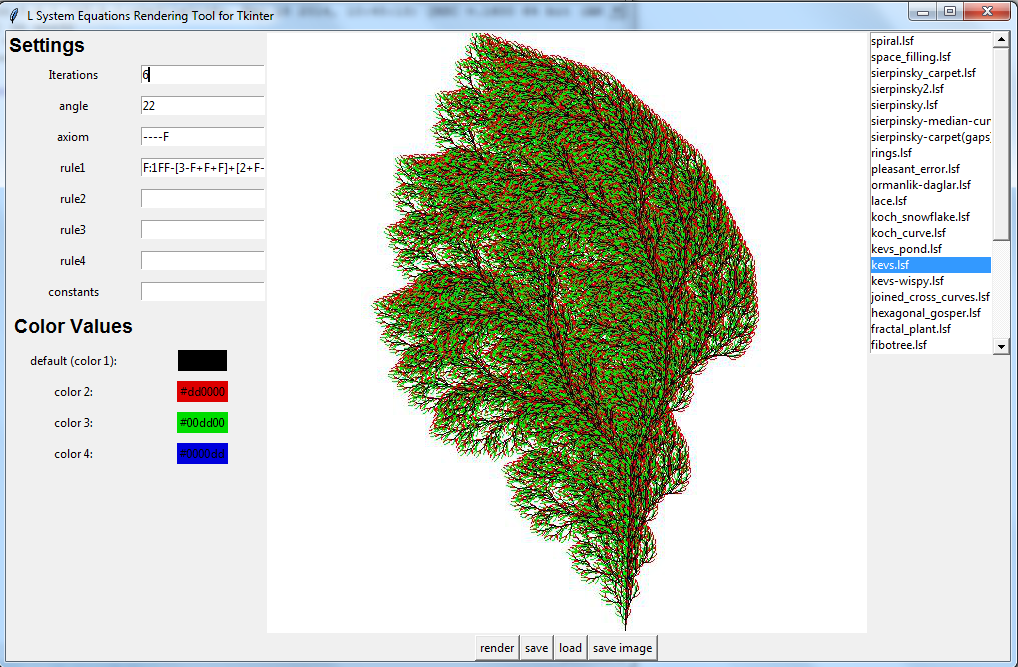Click the file list scroll up arrow
Image resolution: width=1018 pixels, height=667 pixels.
click(x=1001, y=40)
